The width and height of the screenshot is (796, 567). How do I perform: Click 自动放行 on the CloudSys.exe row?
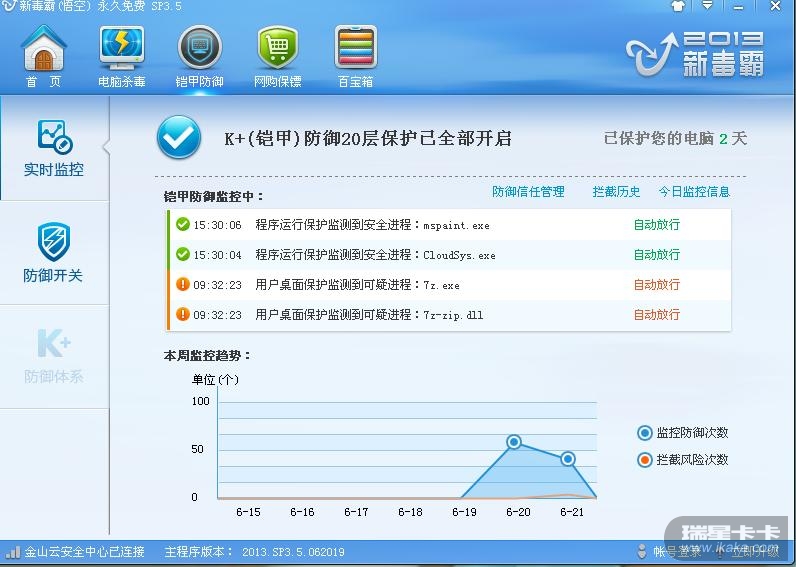pyautogui.click(x=656, y=254)
